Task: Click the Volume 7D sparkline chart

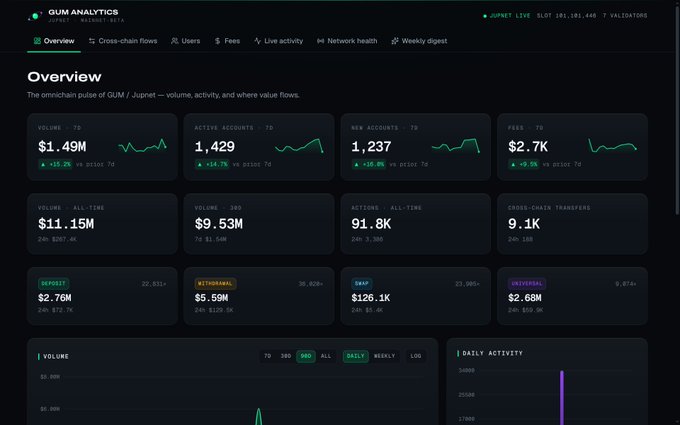Action: click(142, 146)
